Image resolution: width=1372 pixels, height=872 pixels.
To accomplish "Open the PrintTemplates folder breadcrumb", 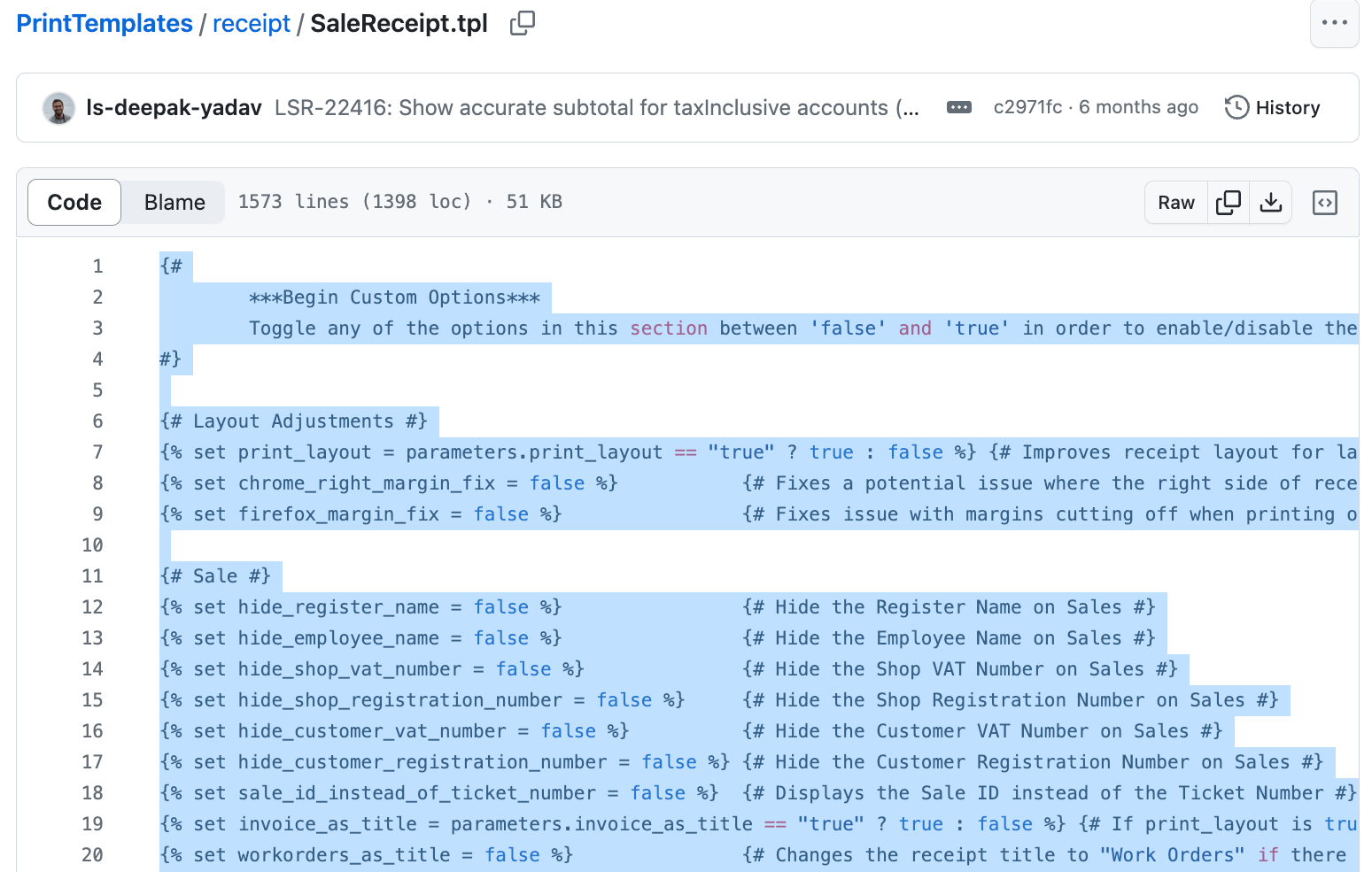I will 105,23.
